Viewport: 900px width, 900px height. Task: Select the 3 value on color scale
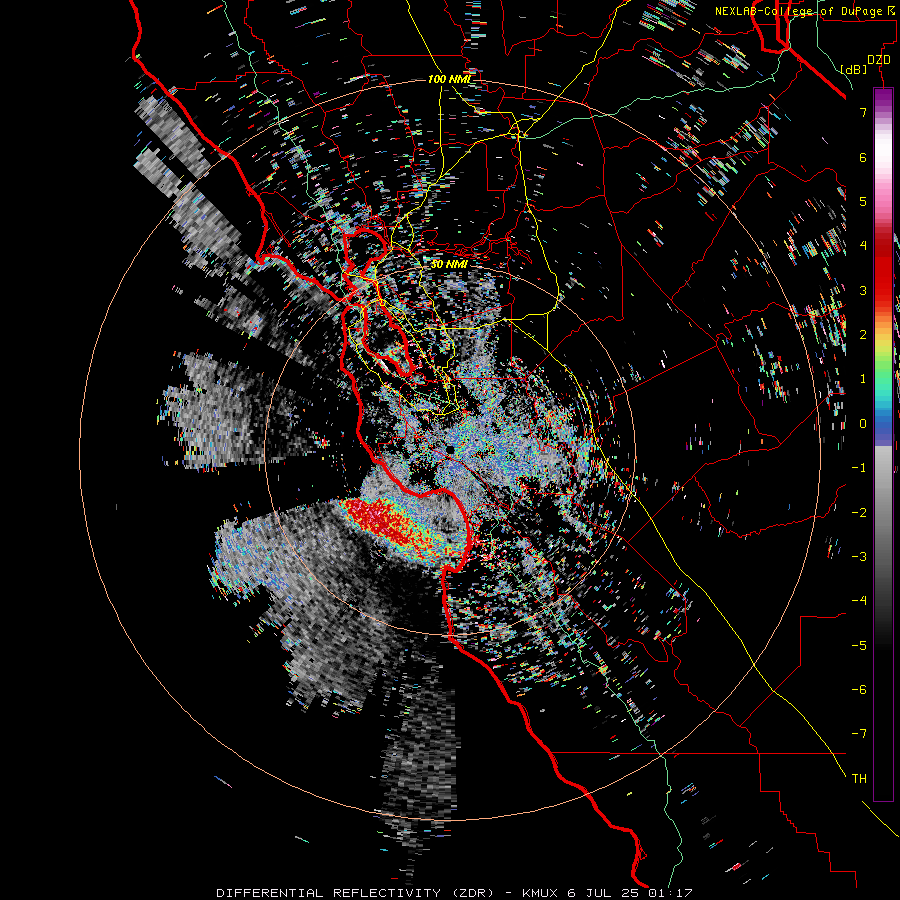click(863, 290)
